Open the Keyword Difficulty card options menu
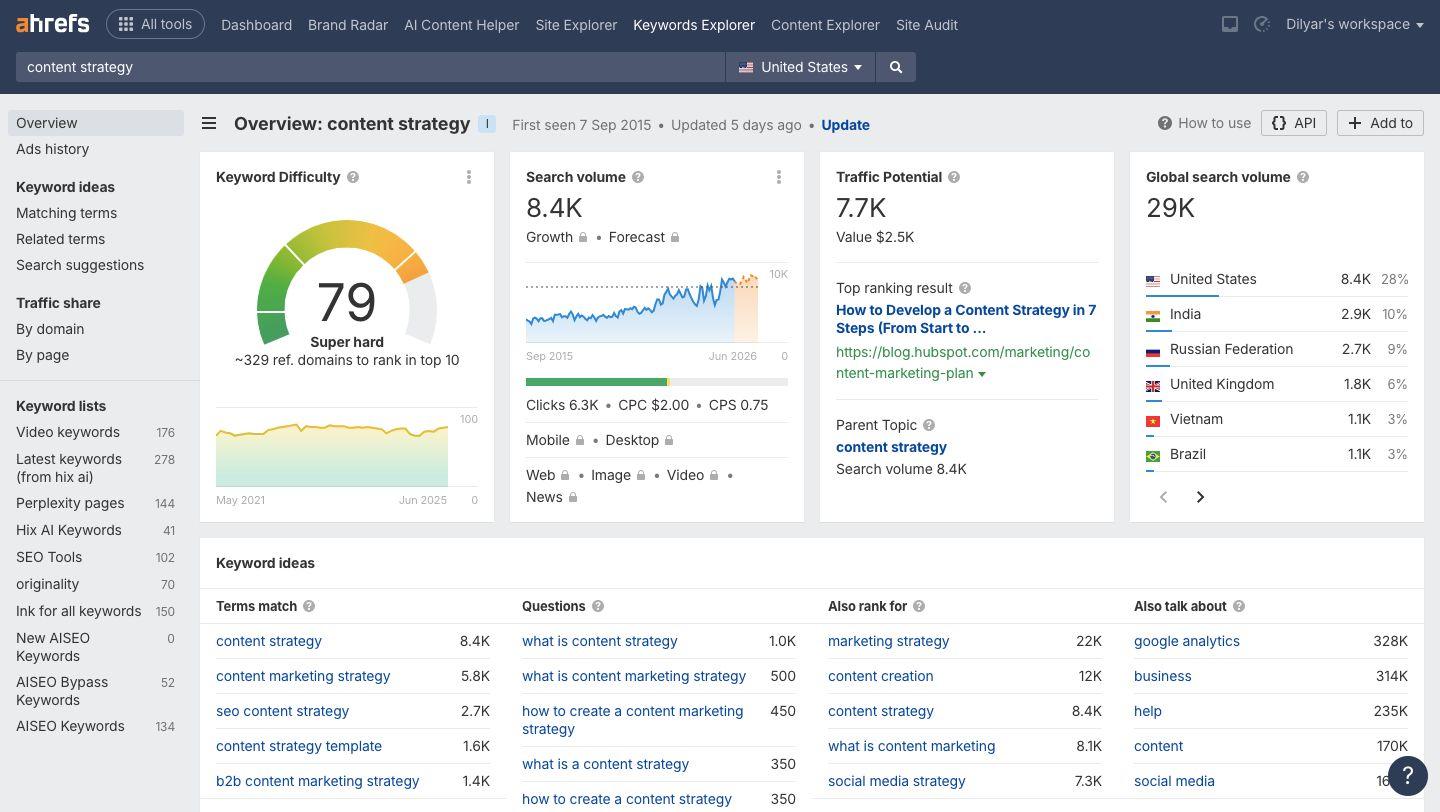The height and width of the screenshot is (812, 1440). pos(468,177)
